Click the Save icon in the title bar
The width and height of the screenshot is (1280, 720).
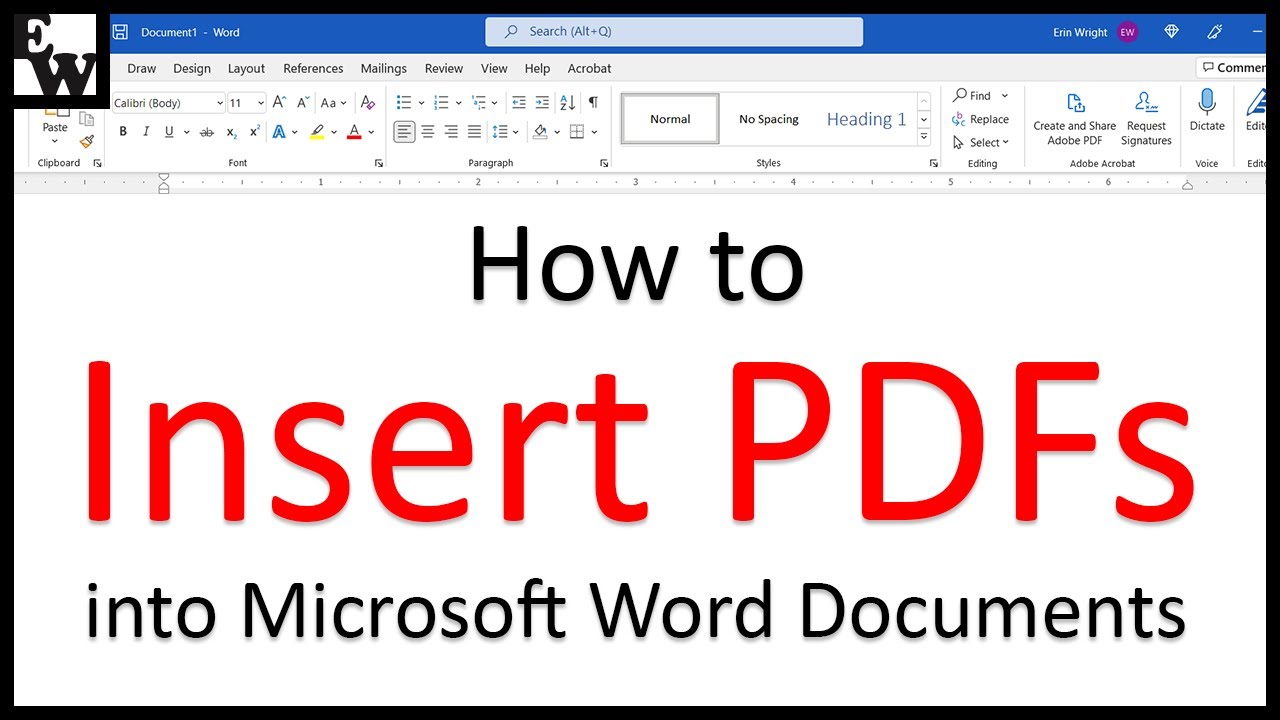(120, 32)
